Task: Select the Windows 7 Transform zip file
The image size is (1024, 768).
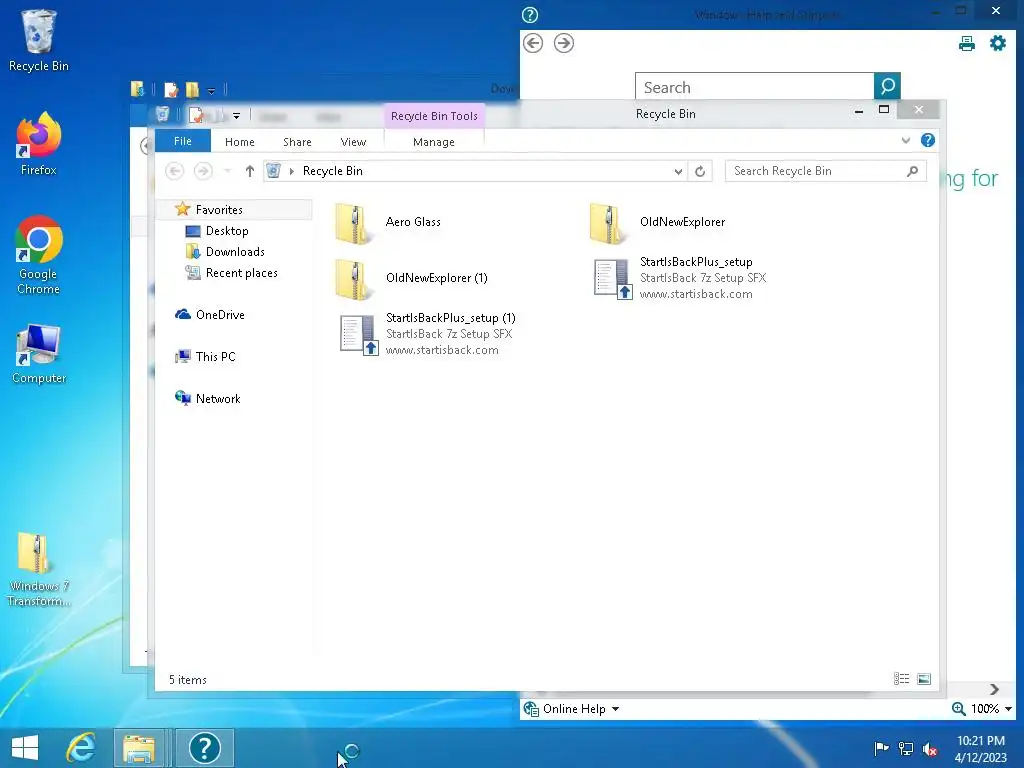Action: click(39, 569)
